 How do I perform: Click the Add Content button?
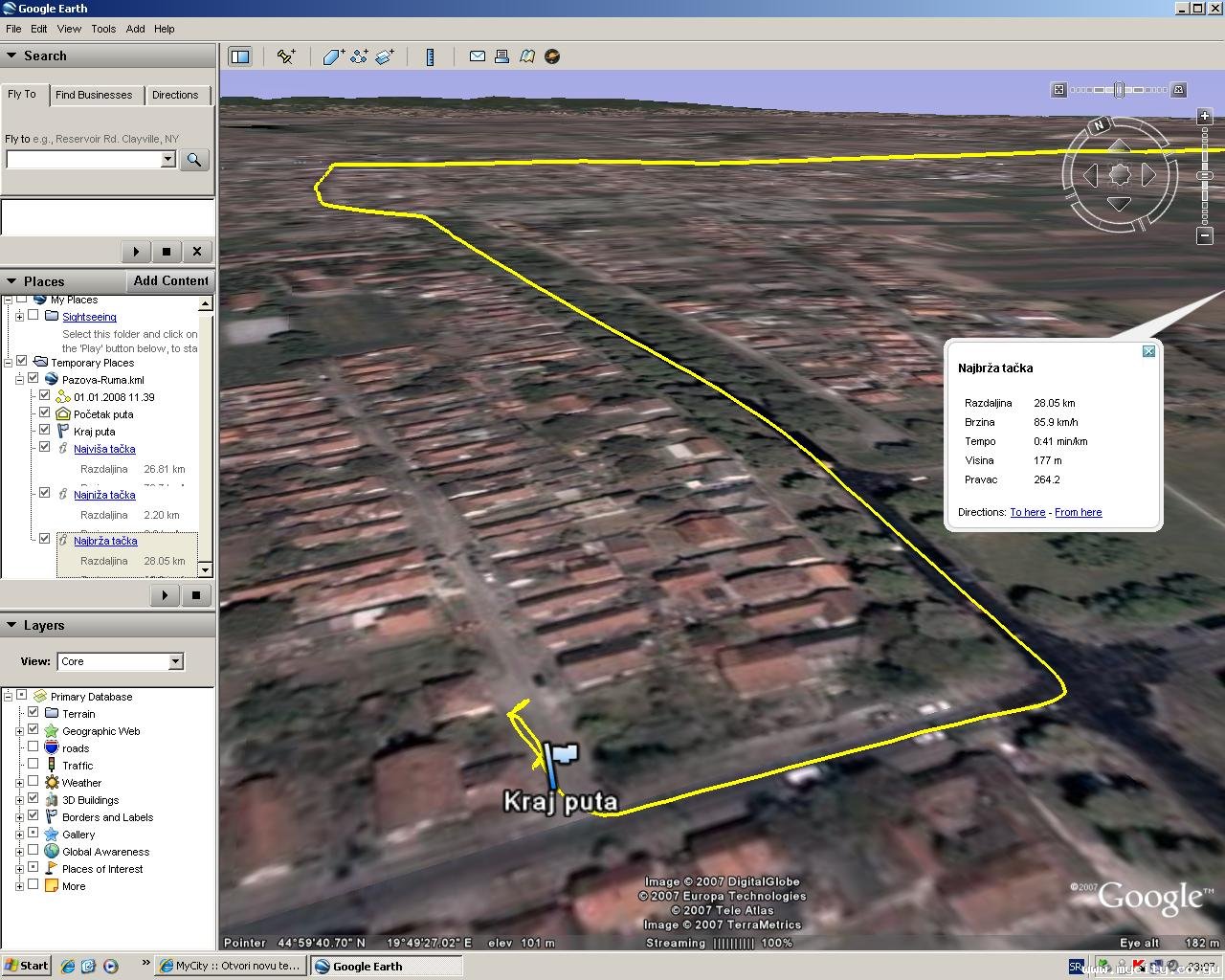point(170,280)
